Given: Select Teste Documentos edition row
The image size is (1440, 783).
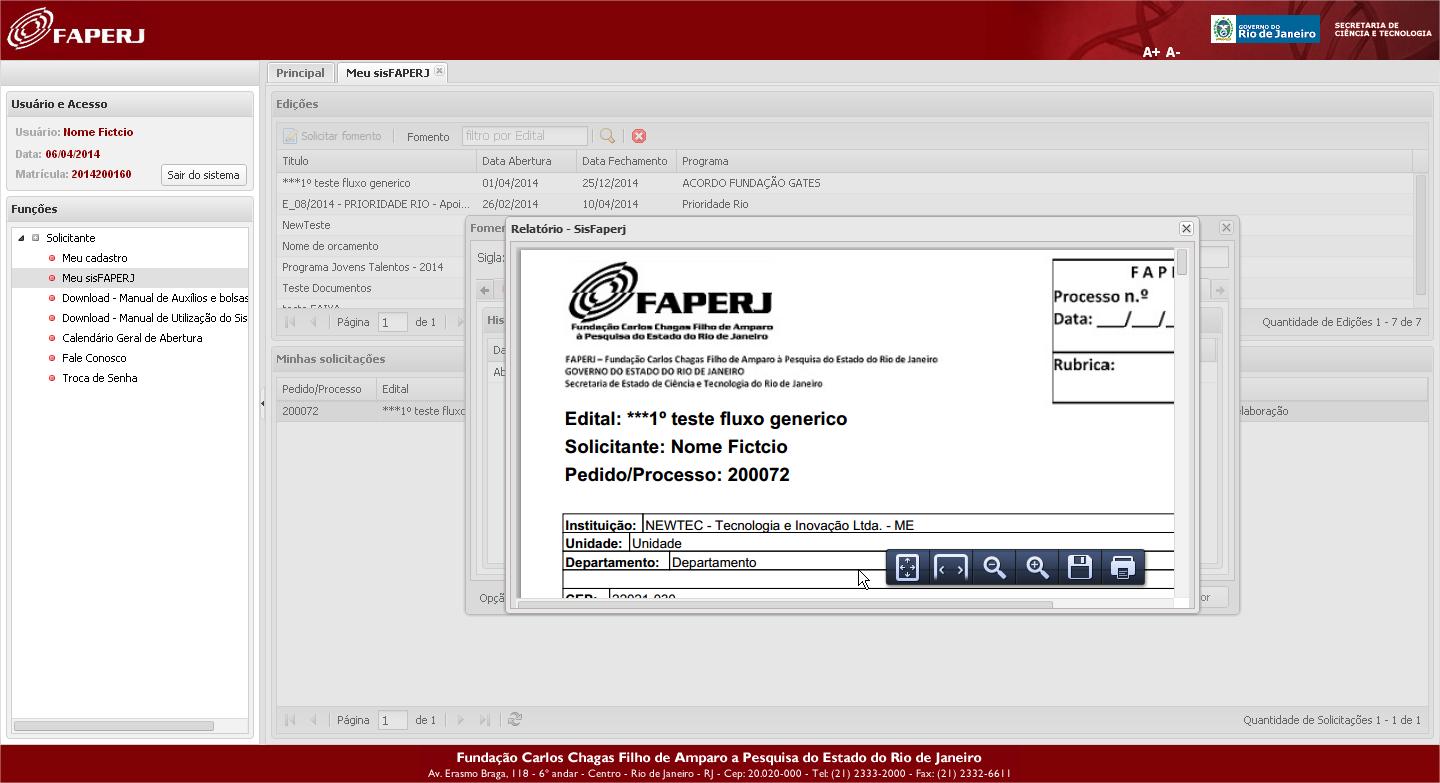Looking at the screenshot, I should (326, 288).
